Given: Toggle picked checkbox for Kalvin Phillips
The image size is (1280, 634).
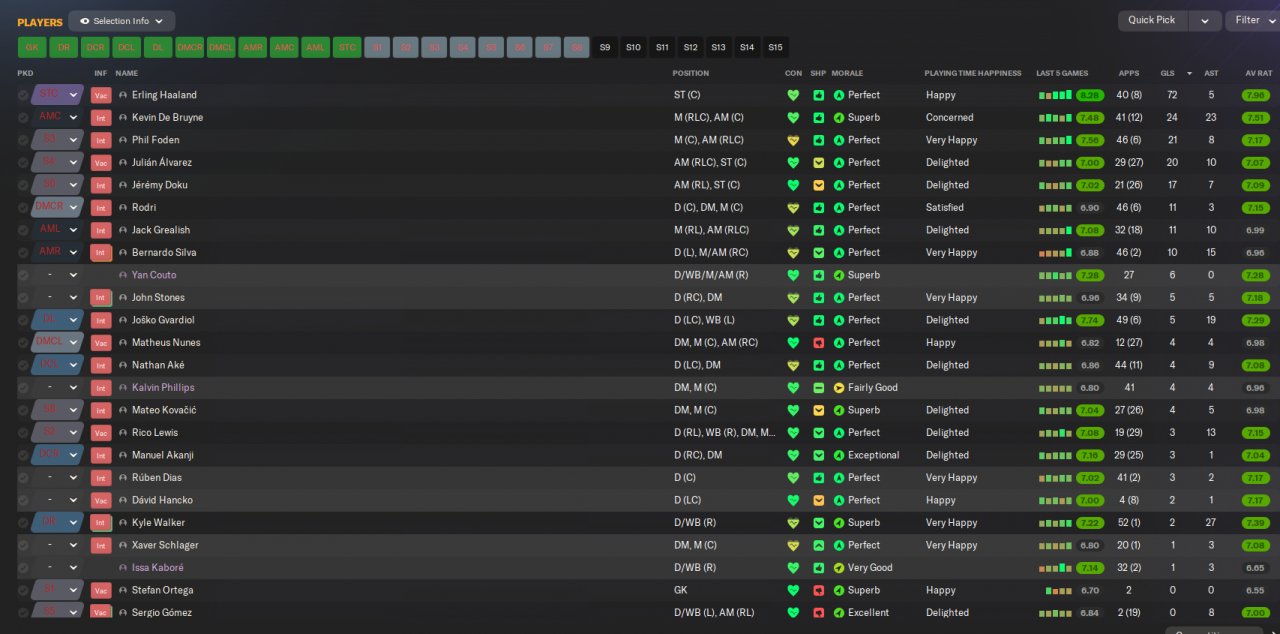Looking at the screenshot, I should click(x=23, y=387).
